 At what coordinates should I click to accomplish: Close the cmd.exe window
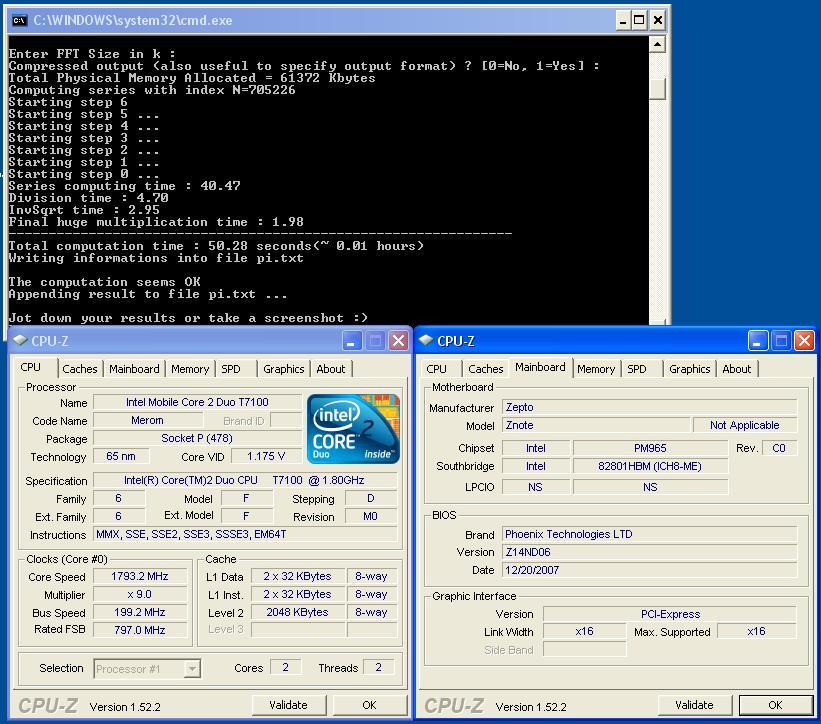pos(658,20)
